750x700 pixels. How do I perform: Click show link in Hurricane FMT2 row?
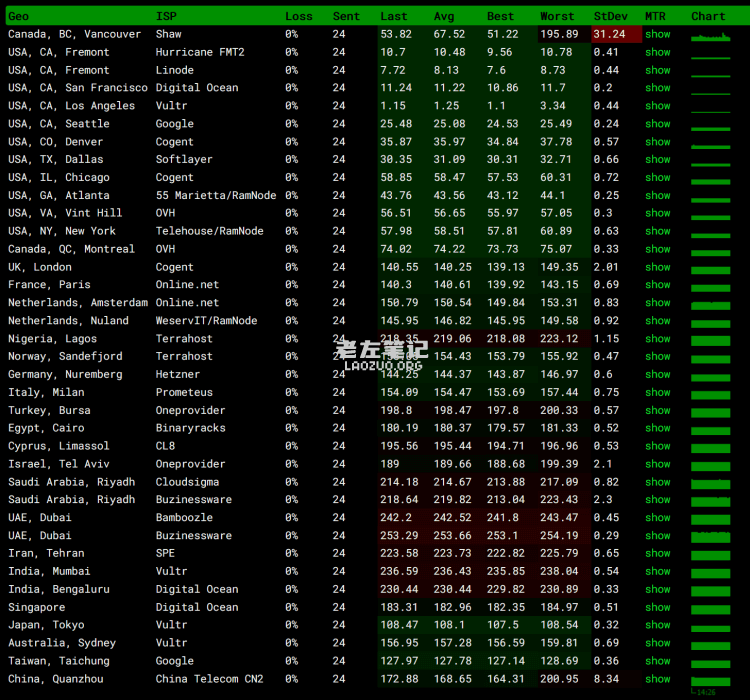[x=657, y=52]
